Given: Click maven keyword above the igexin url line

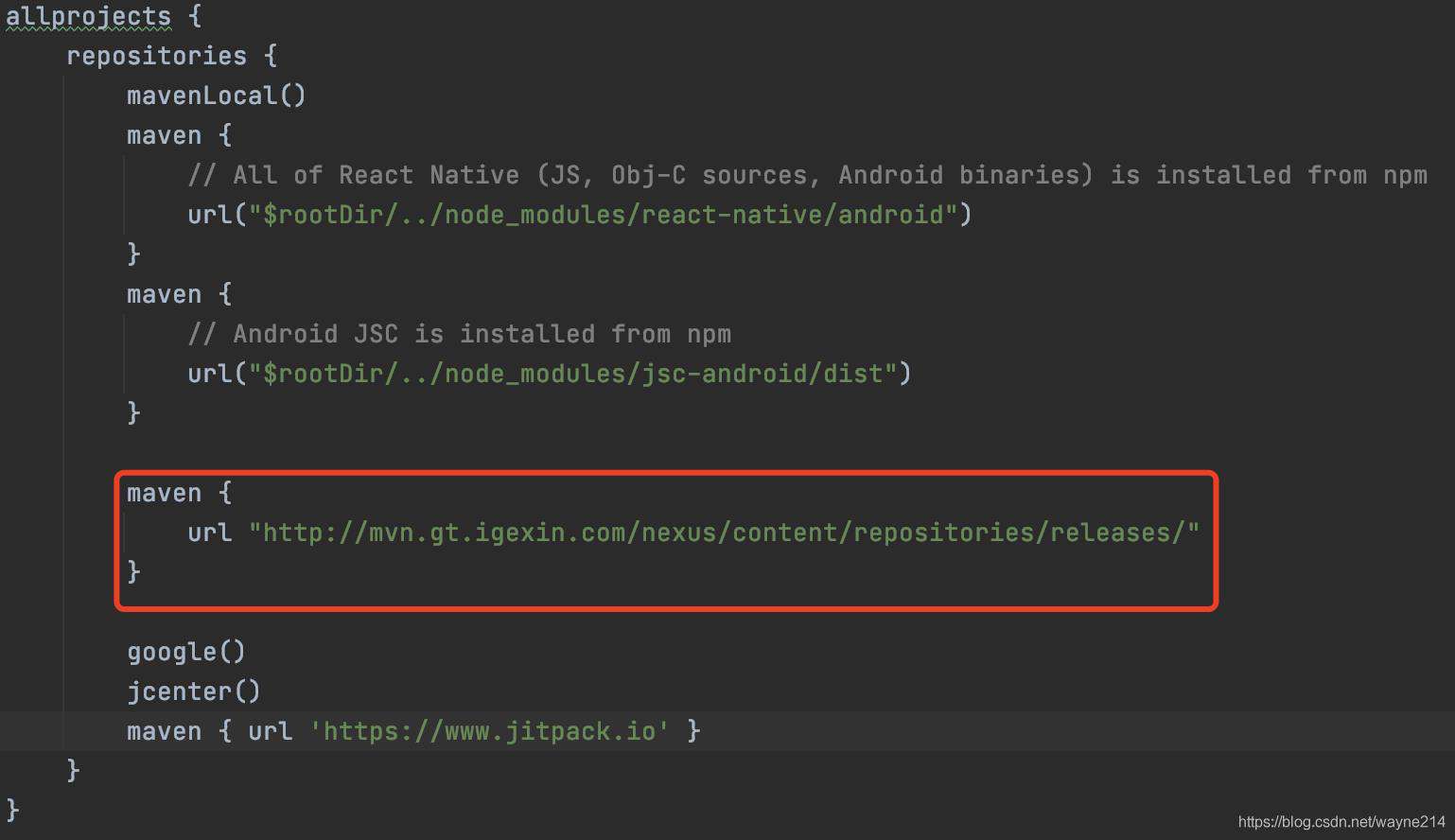Looking at the screenshot, I should (x=165, y=493).
